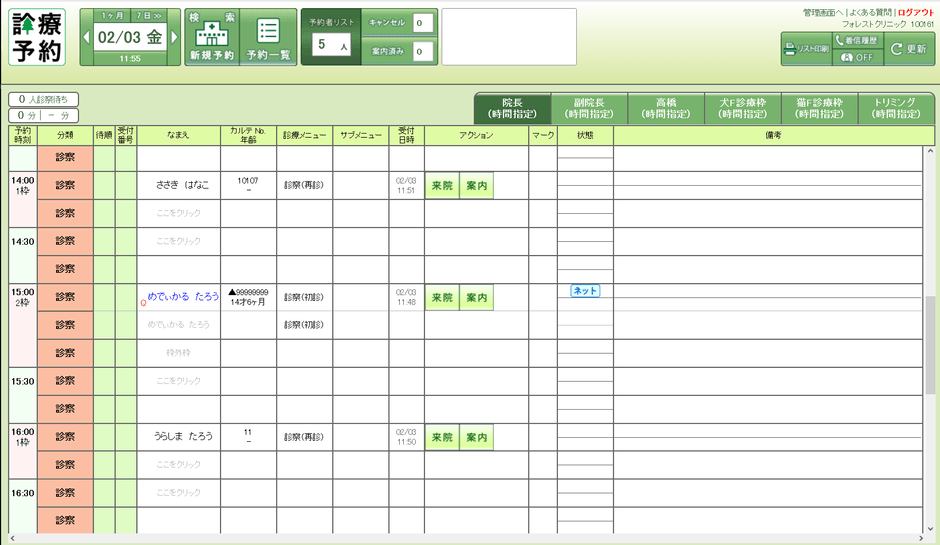
Task: Open 予約一覧 list icon
Action: pyautogui.click(x=268, y=37)
